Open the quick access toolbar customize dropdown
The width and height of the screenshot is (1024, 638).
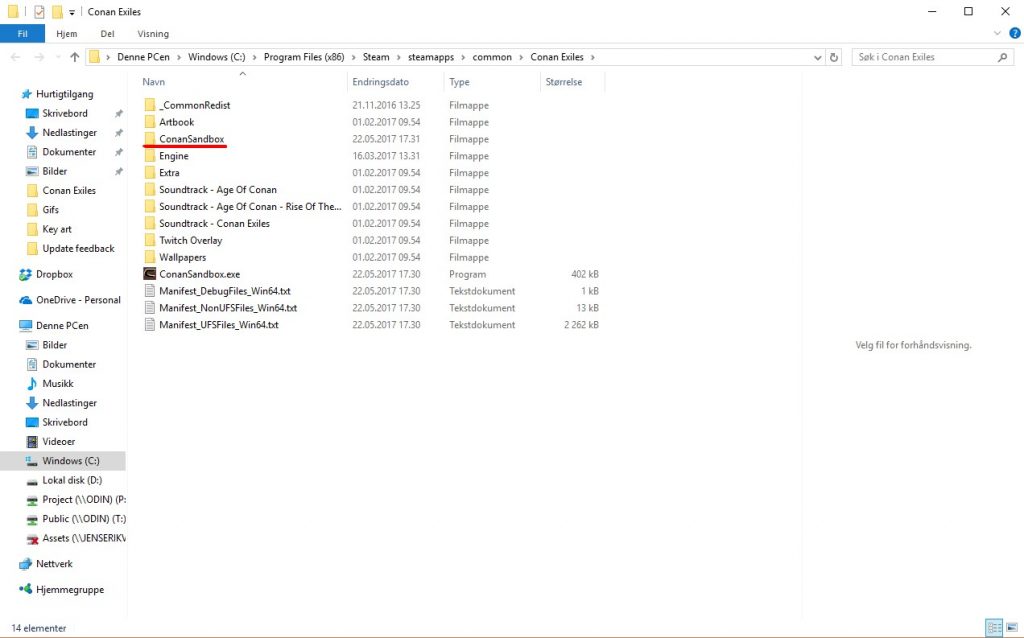(x=72, y=12)
